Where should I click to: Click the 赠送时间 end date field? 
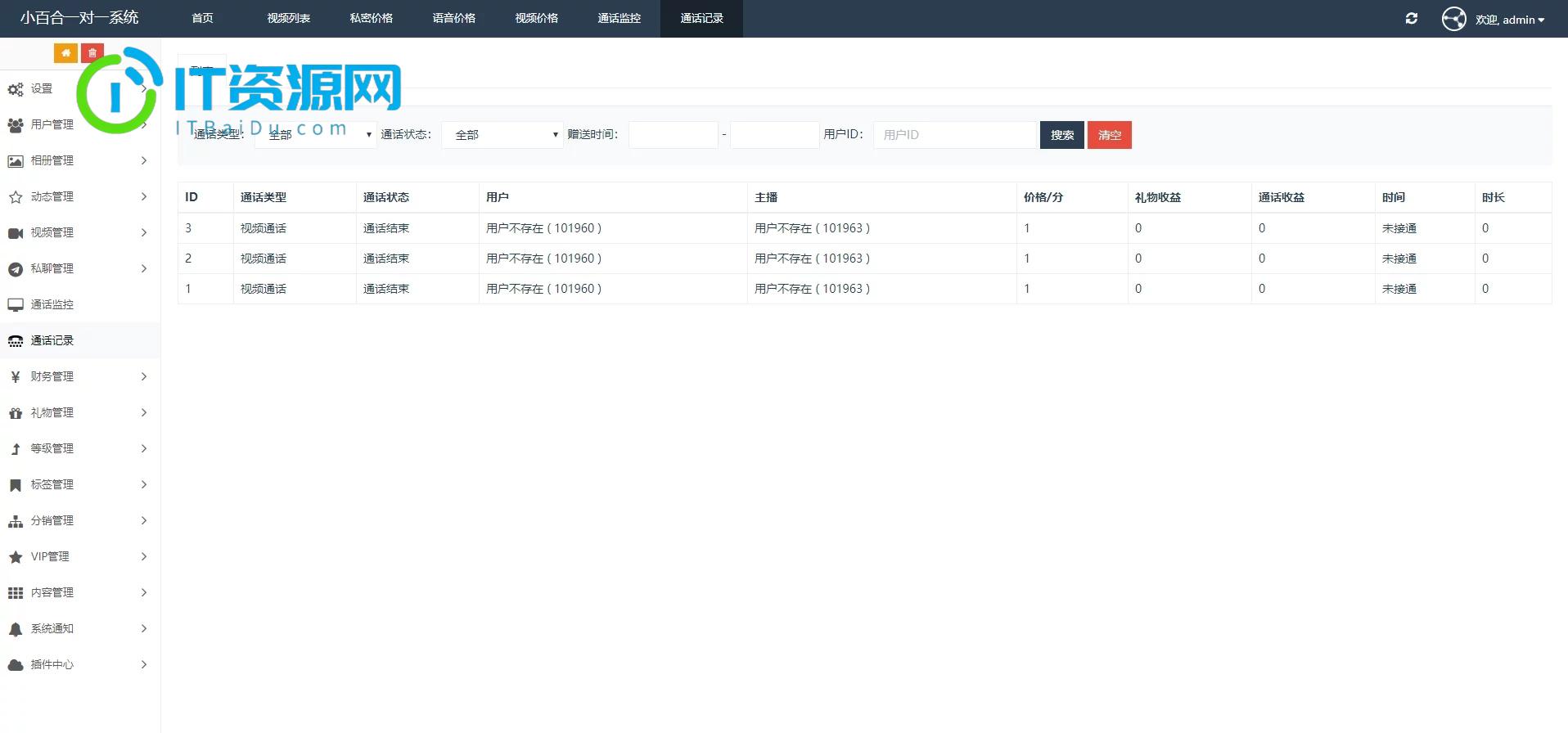[774, 135]
